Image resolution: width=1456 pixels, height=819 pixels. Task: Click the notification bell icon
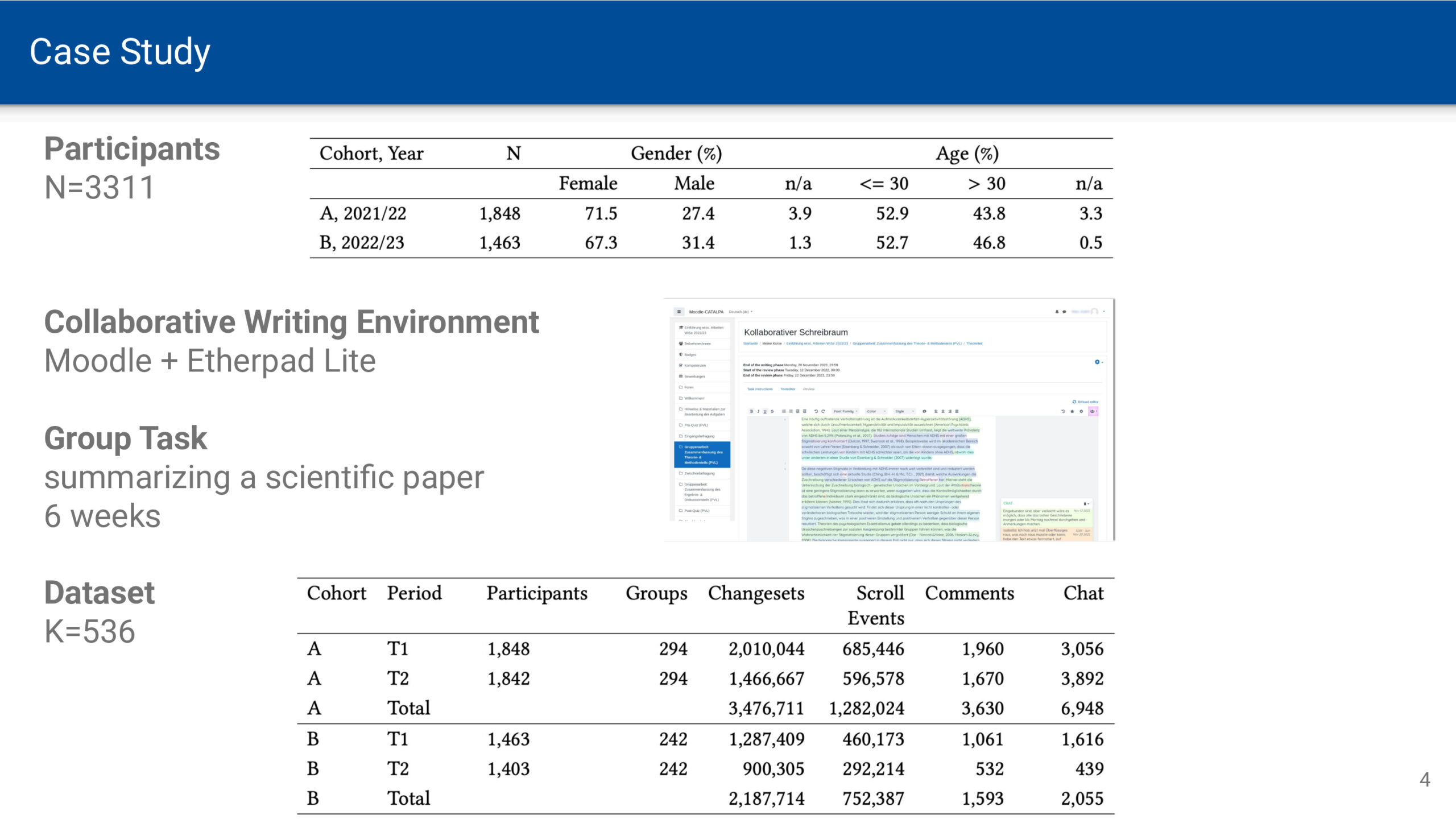click(1057, 312)
